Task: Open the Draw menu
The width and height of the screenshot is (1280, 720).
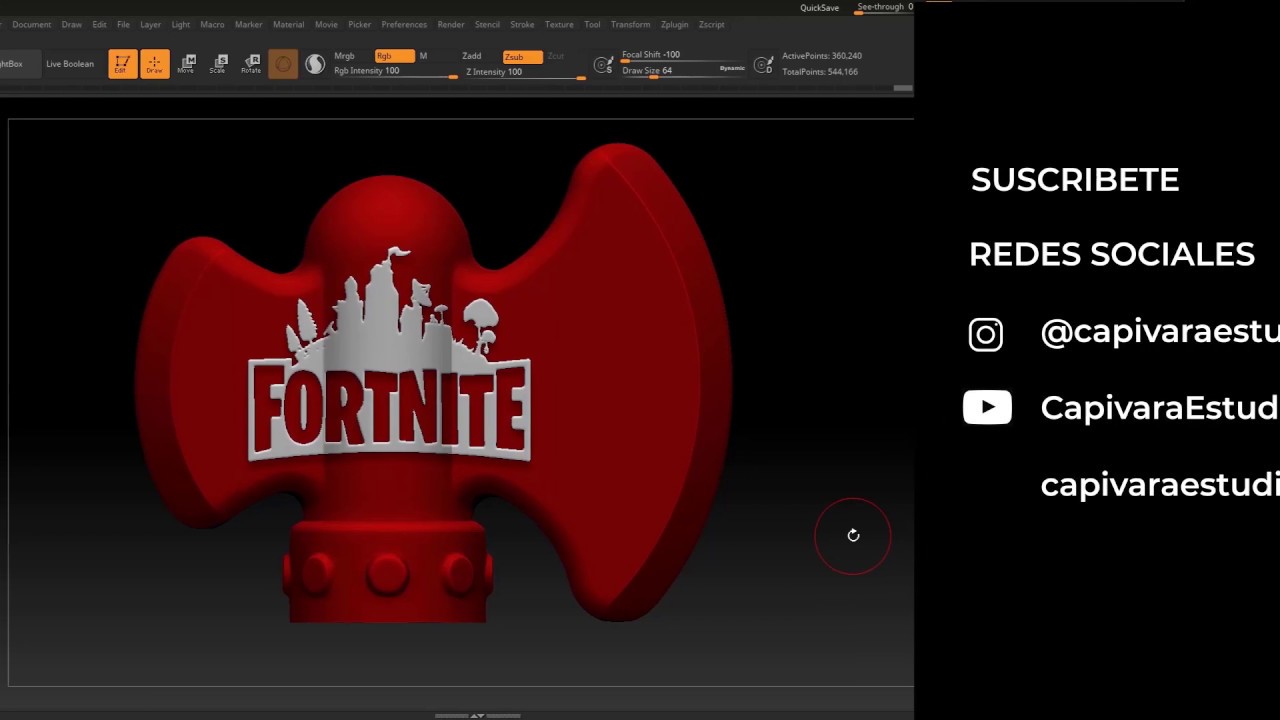Action: click(x=72, y=24)
